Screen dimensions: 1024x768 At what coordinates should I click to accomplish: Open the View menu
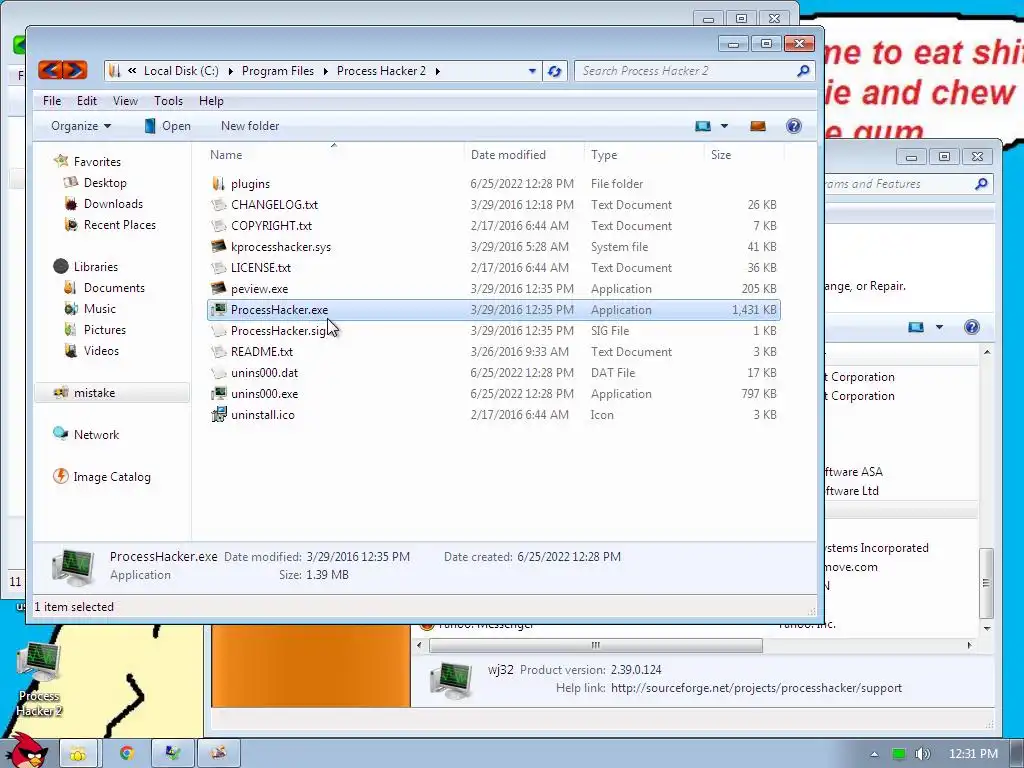pyautogui.click(x=125, y=101)
